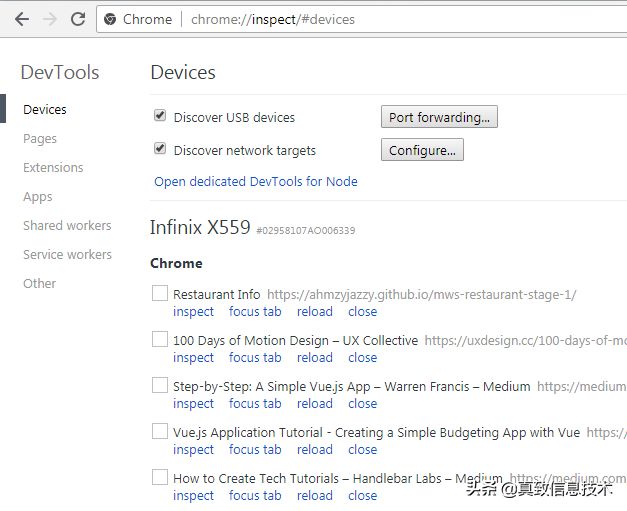
Task: Select Pages in the sidebar
Action: pos(40,139)
